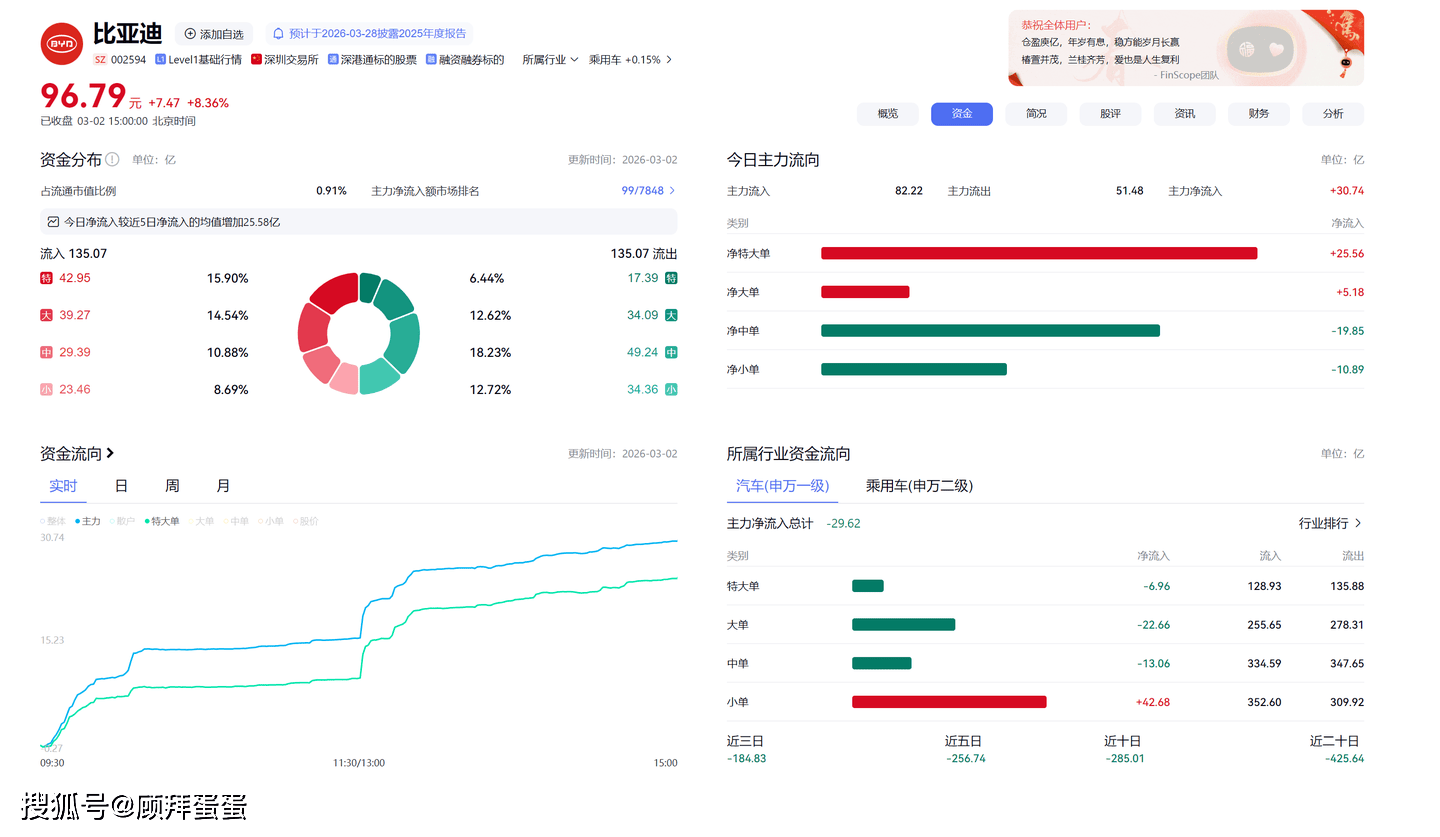This screenshot has height=837, width=1440.
Task: Click the FinScope greeting banner
Action: pos(1185,48)
